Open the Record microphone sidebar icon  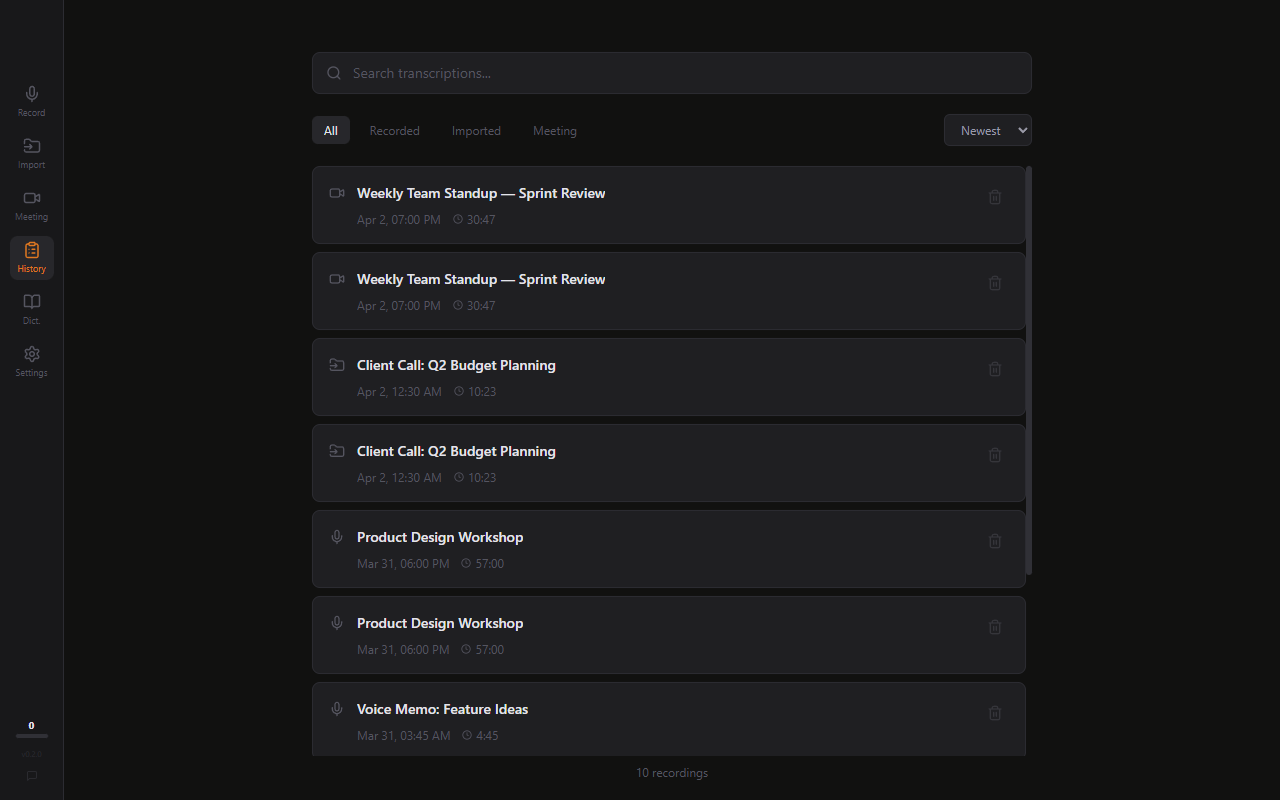pyautogui.click(x=32, y=101)
